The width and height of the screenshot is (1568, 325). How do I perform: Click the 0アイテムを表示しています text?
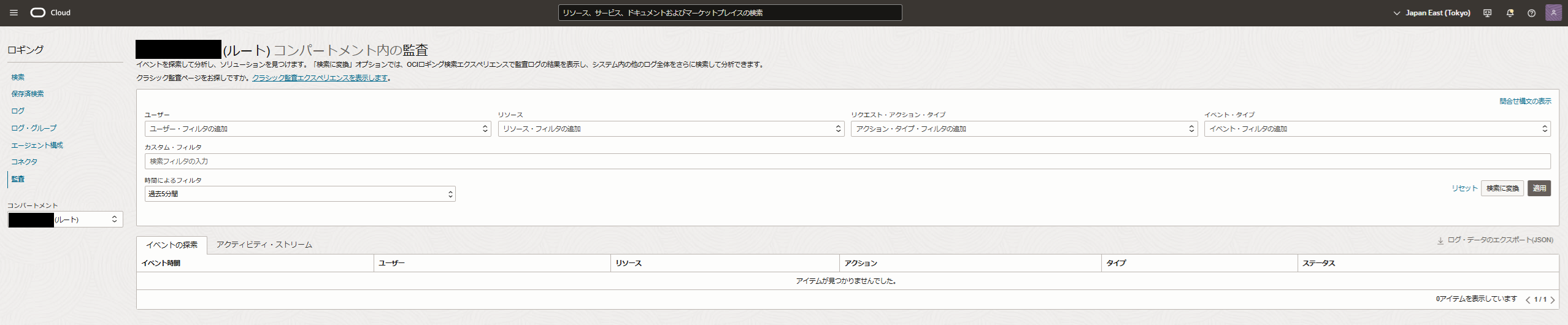tap(1476, 299)
